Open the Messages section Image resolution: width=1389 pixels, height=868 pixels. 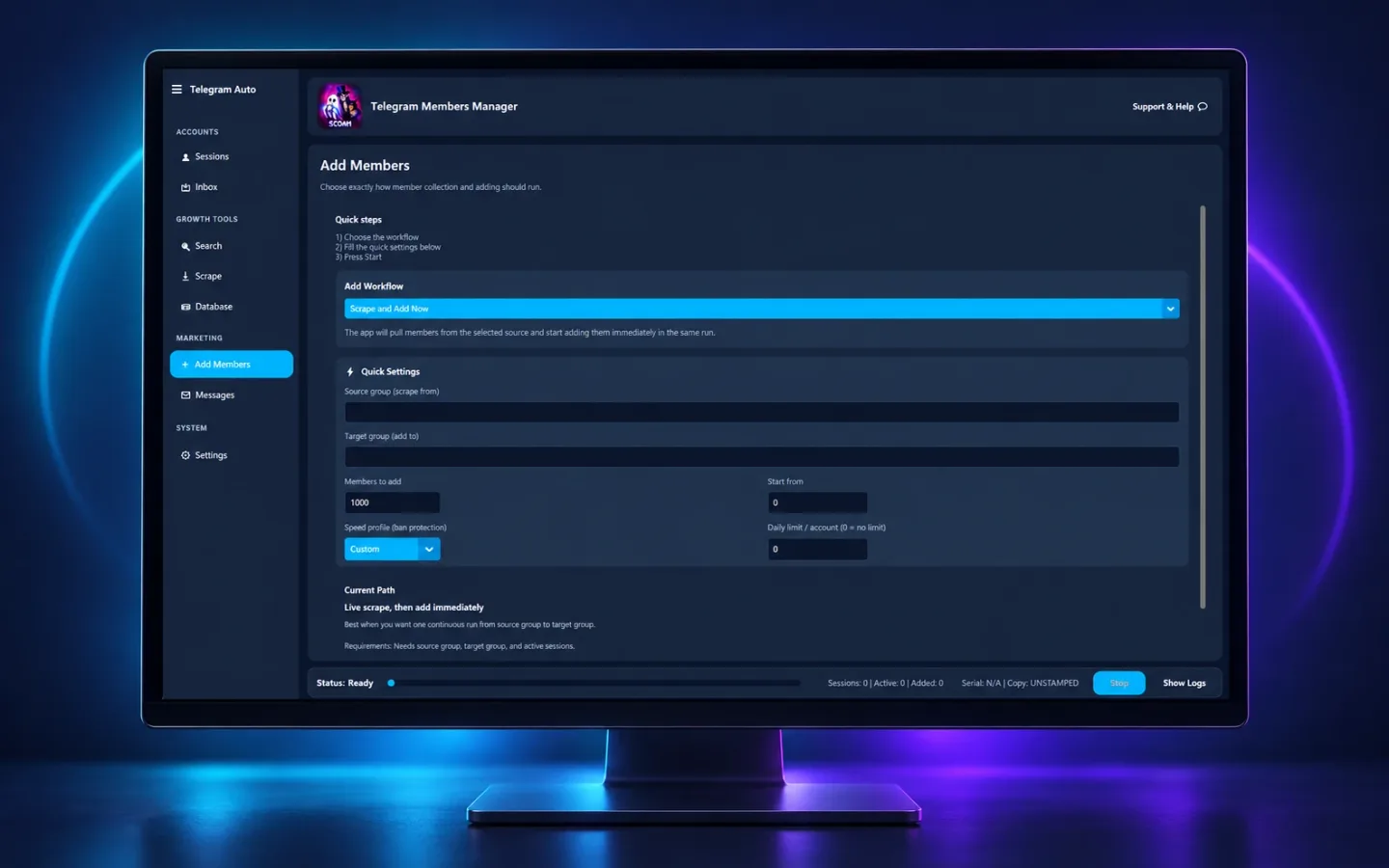[214, 395]
